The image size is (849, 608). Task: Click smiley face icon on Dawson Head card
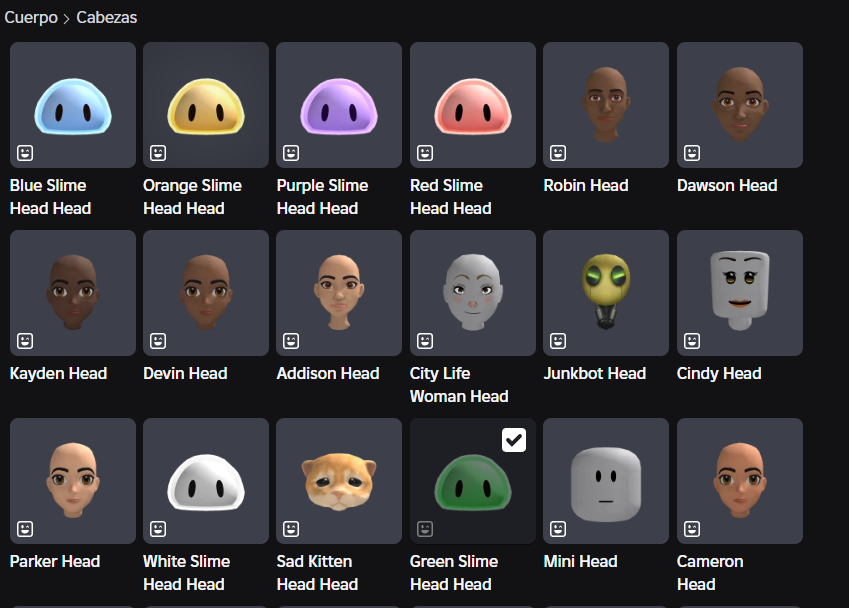692,153
